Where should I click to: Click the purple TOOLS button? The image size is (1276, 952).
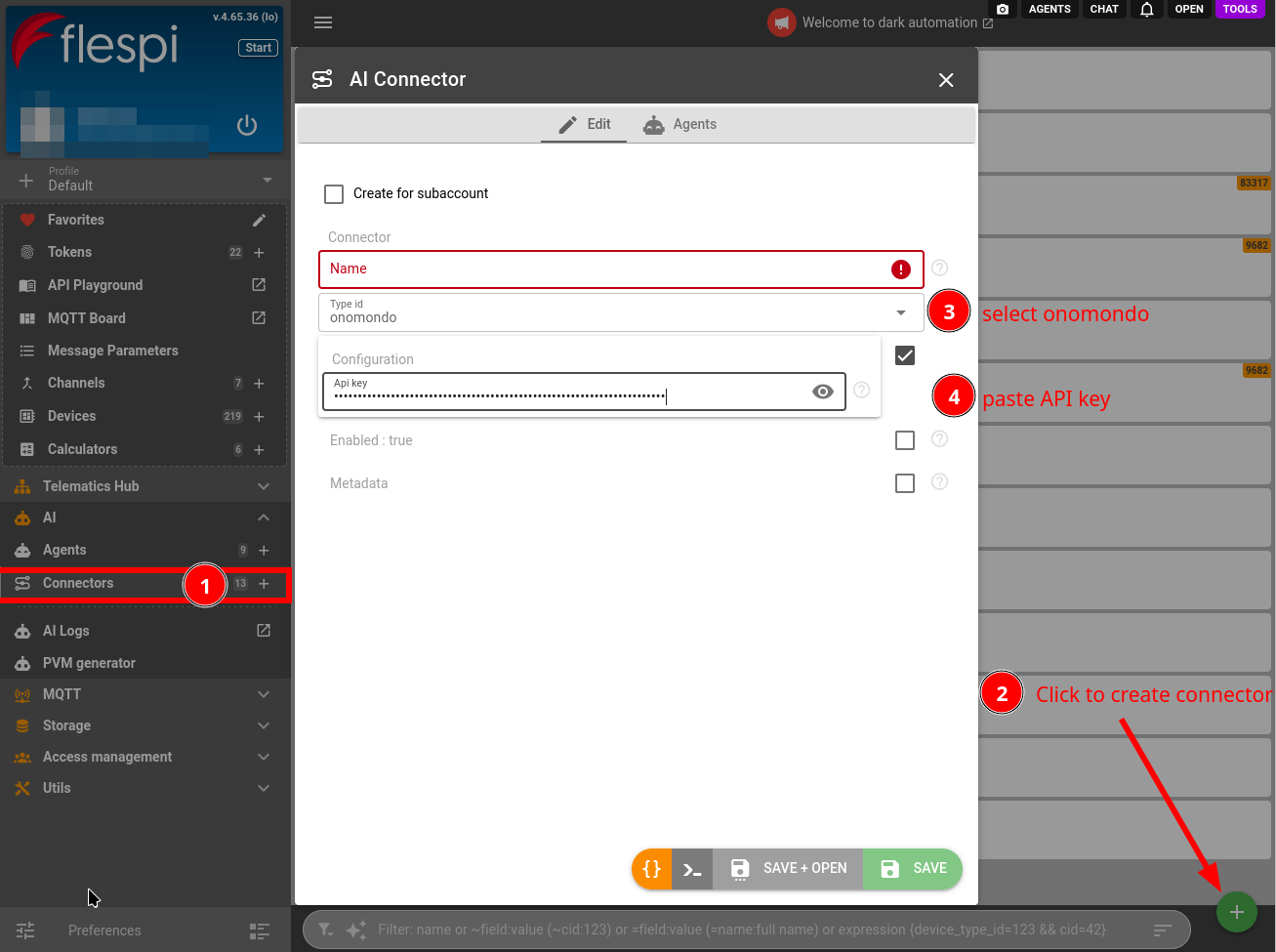click(x=1240, y=9)
